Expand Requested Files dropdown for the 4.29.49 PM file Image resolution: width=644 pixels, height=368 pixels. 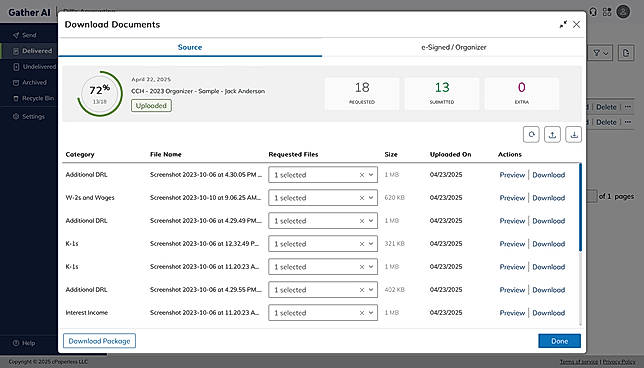point(371,221)
